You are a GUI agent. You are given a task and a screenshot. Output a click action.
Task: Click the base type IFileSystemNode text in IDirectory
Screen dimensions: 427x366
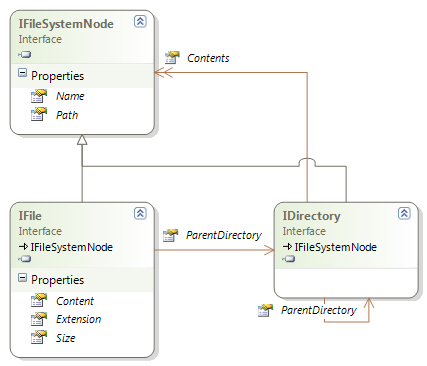pyautogui.click(x=336, y=247)
